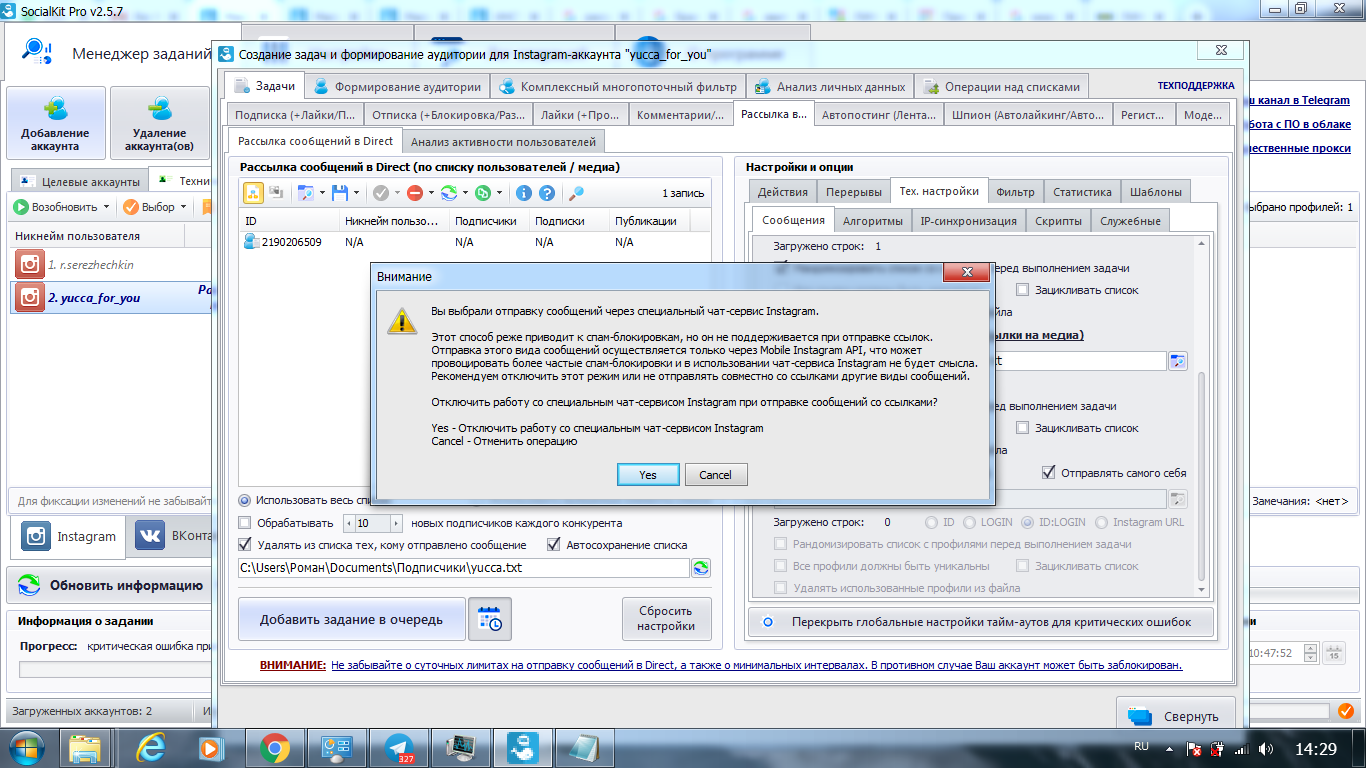1366x768 pixels.
Task: Click the blue floppy save icon
Action: tap(340, 193)
